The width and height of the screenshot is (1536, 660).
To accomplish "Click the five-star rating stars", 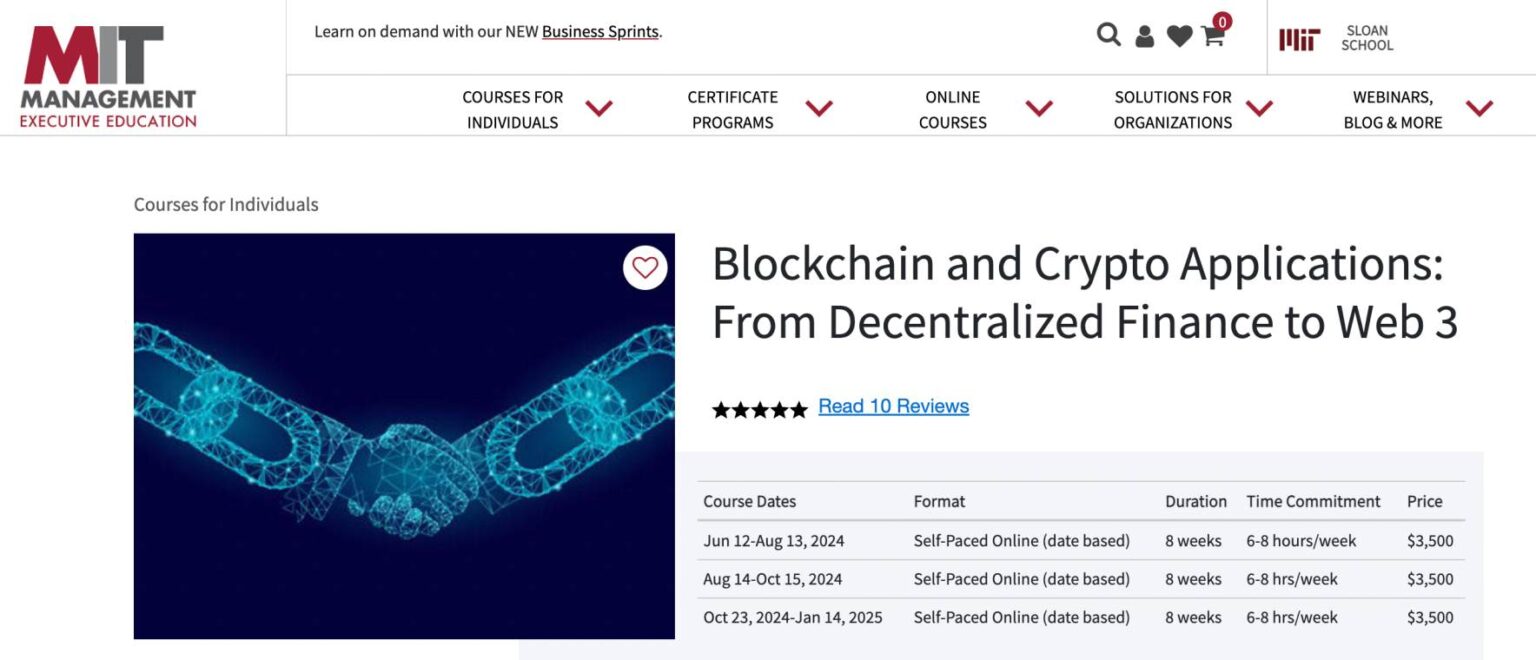I will click(759, 408).
